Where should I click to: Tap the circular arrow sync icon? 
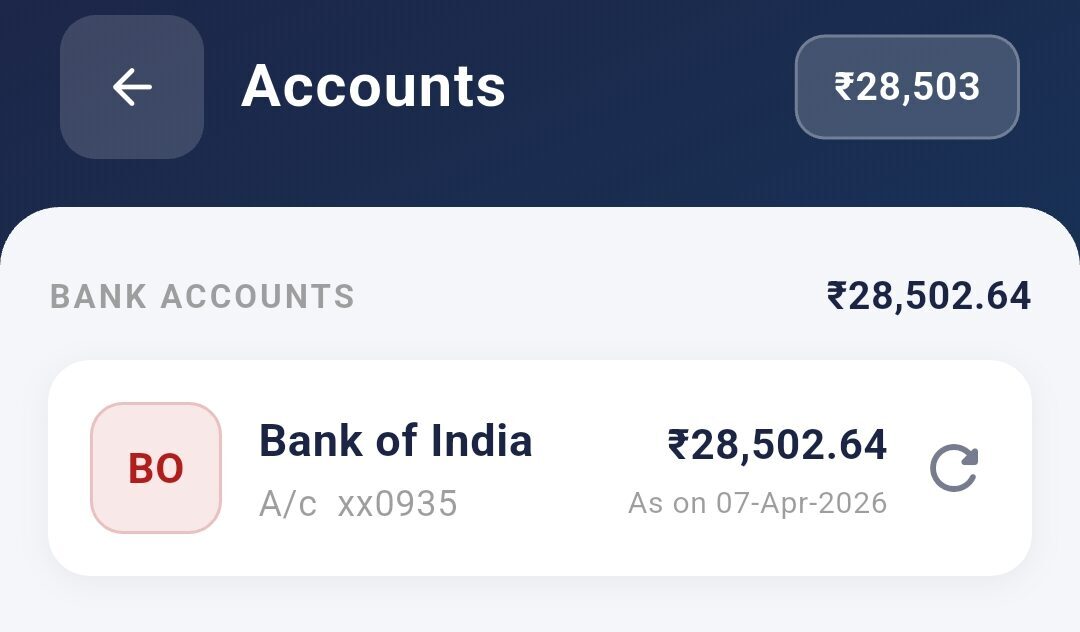tap(953, 468)
